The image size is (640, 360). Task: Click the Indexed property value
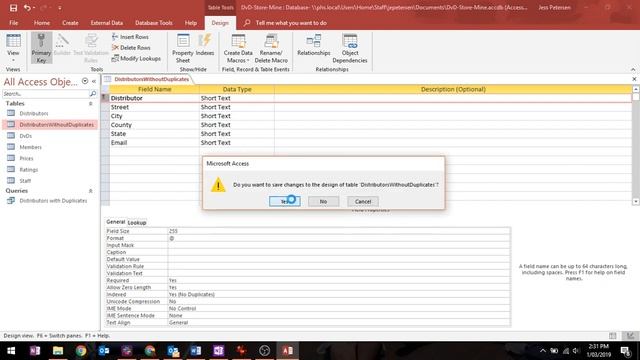click(339, 294)
